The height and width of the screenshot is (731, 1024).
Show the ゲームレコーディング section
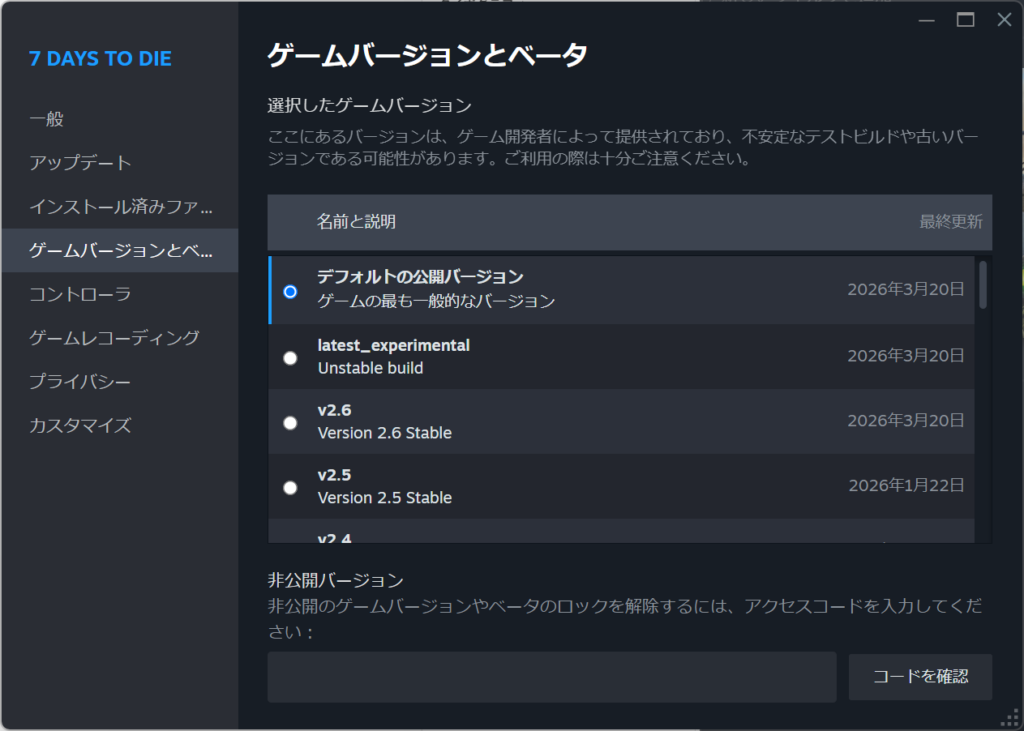(114, 338)
